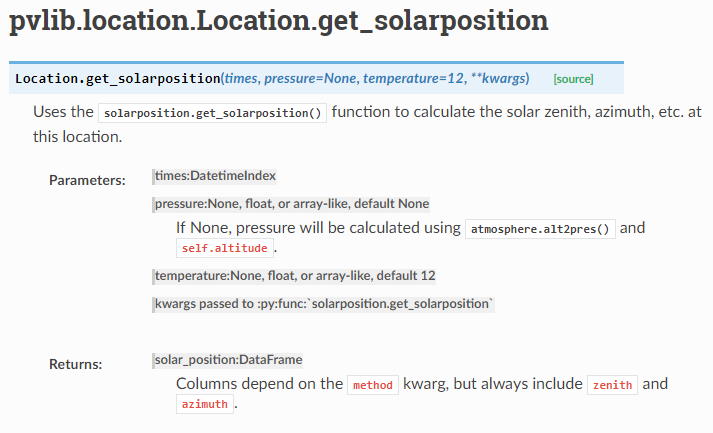Click the times:DatetimeIndex parameter entry

pyautogui.click(x=215, y=176)
